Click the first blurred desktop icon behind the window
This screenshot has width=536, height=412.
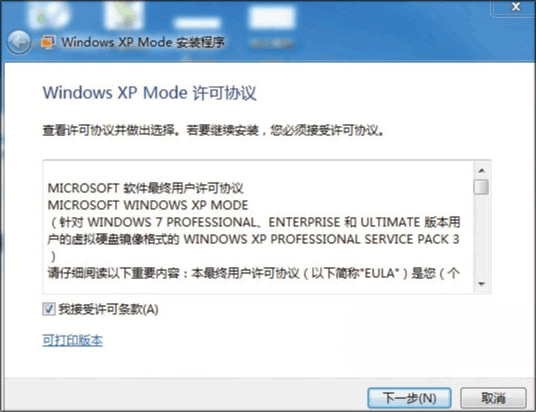[x=50, y=15]
